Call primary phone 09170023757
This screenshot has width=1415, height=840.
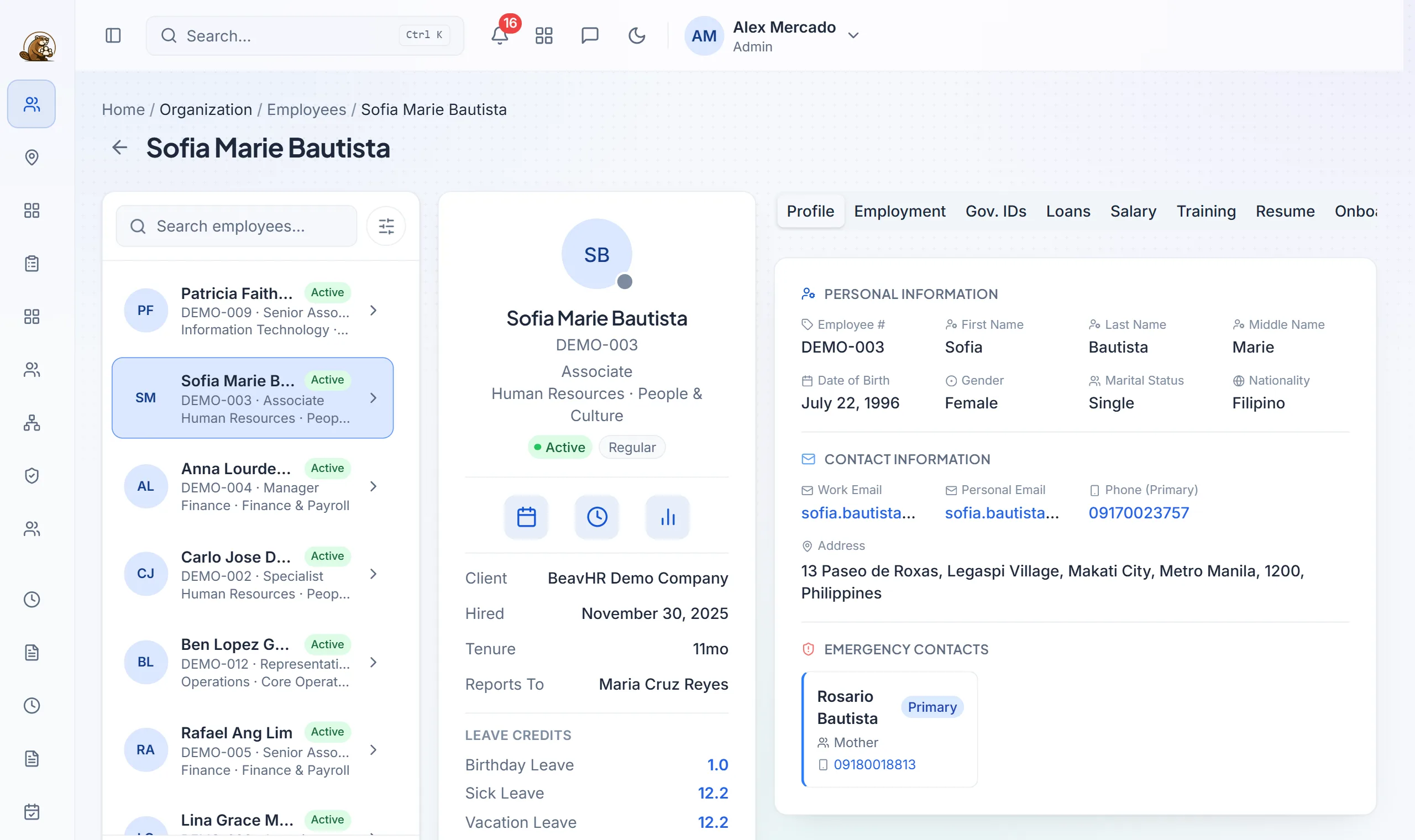point(1138,513)
